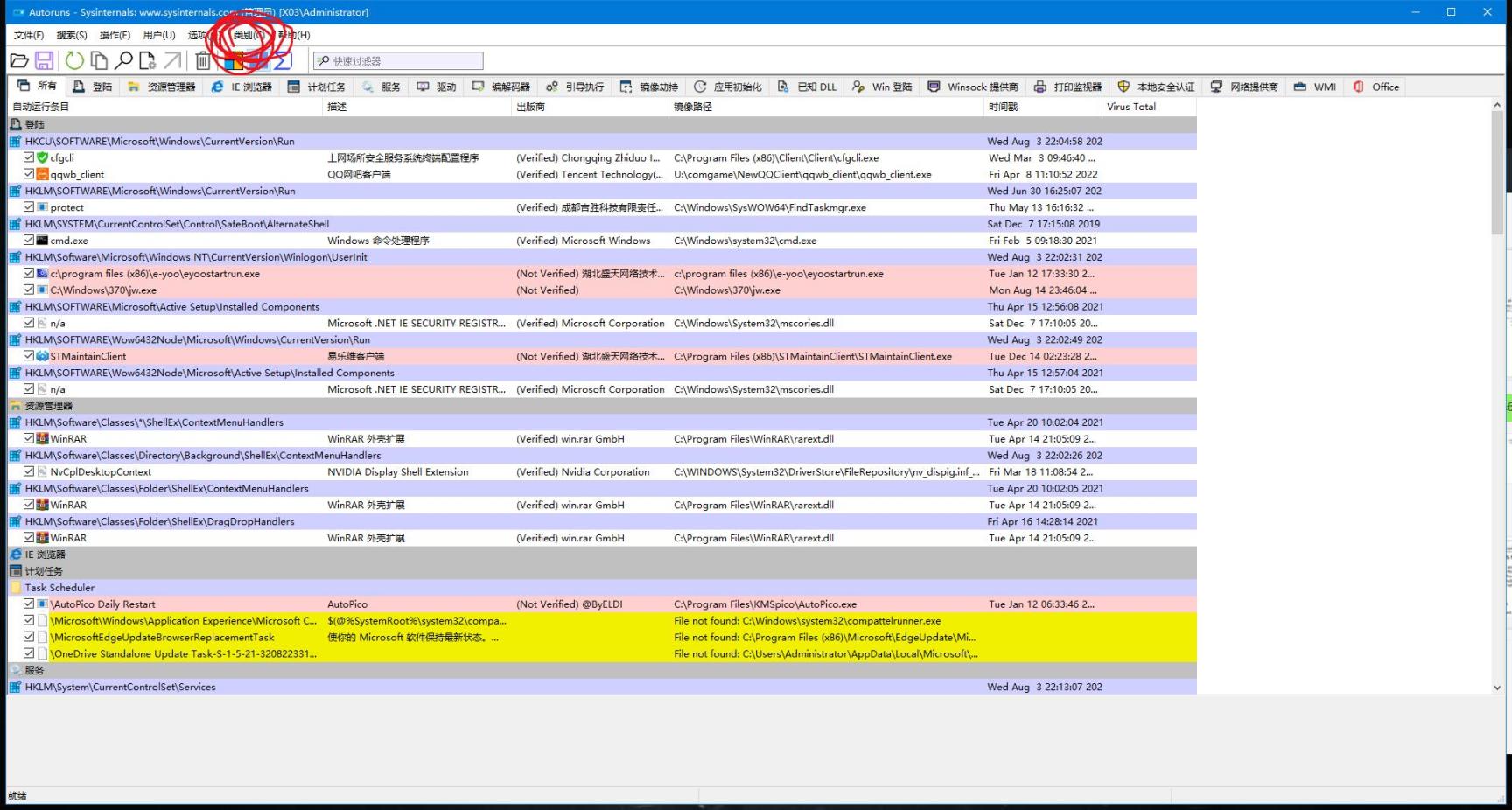Click the trash Delete toolbar icon
Viewport: 1512px width, 810px height.
[203, 60]
